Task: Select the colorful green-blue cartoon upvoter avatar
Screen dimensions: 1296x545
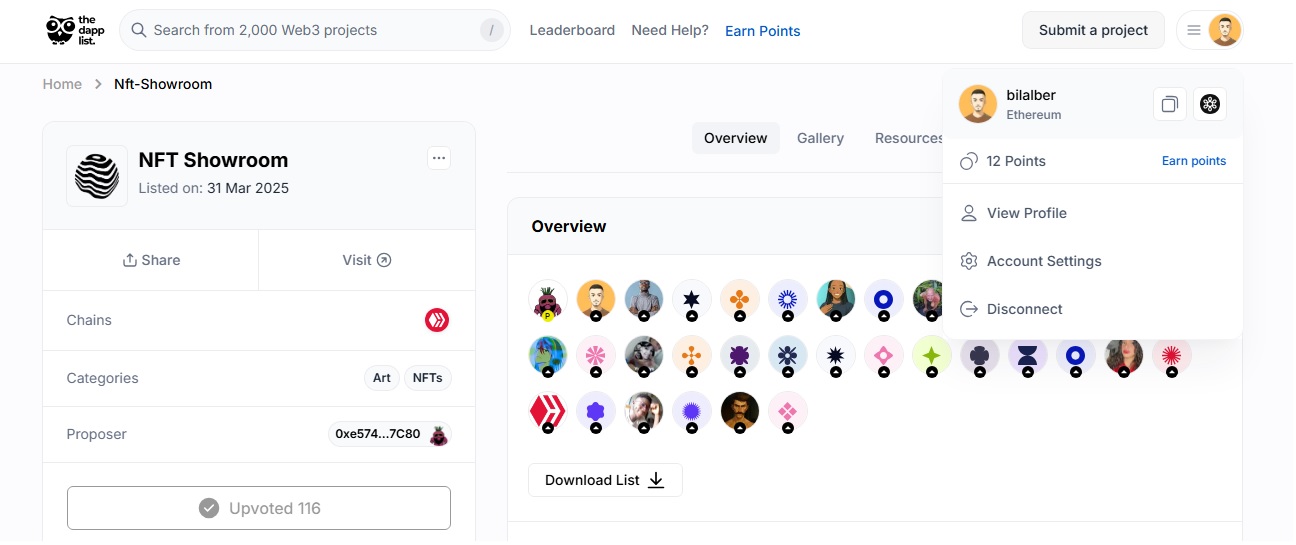Action: pyautogui.click(x=548, y=355)
